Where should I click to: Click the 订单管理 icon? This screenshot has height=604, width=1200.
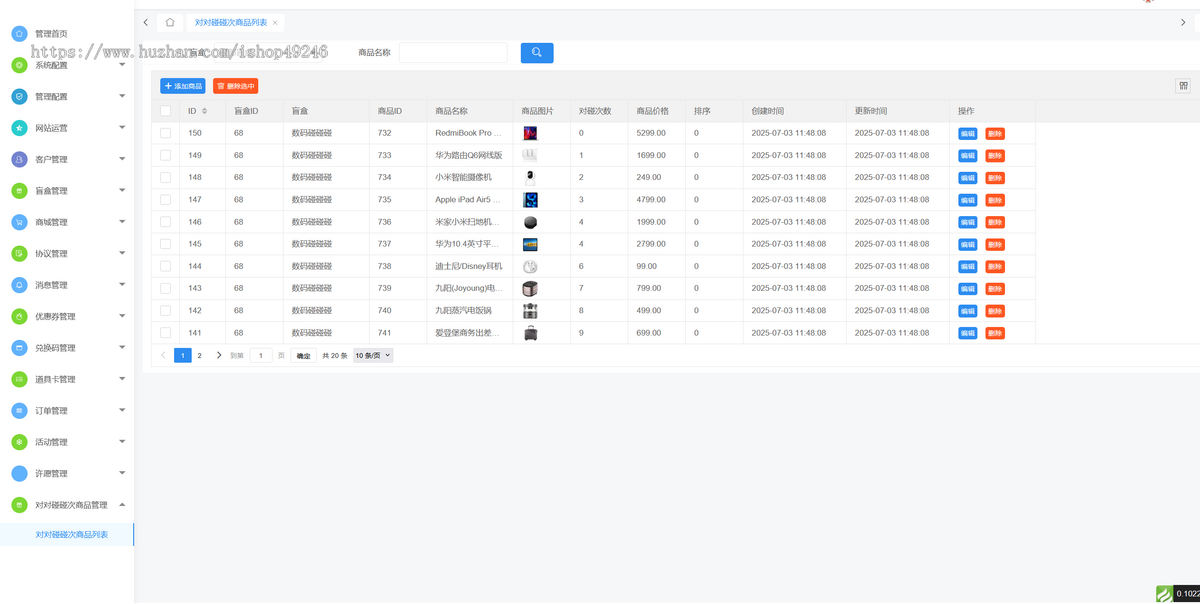pos(19,410)
